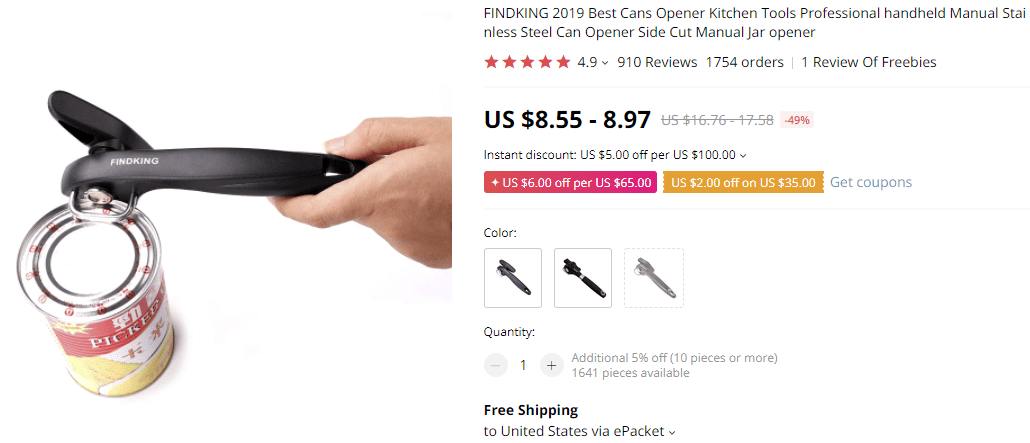This screenshot has height=443, width=1030.
Task: Expand the Instant discount dropdown
Action: point(743,156)
